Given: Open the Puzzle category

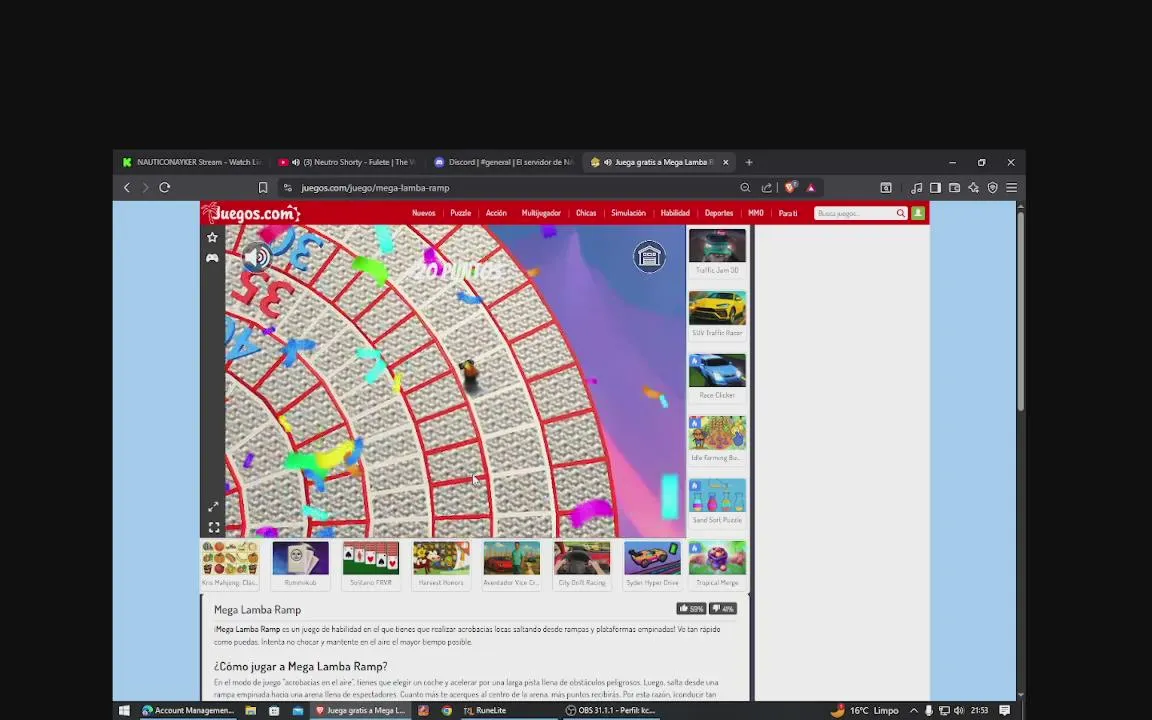Looking at the screenshot, I should [x=461, y=213].
